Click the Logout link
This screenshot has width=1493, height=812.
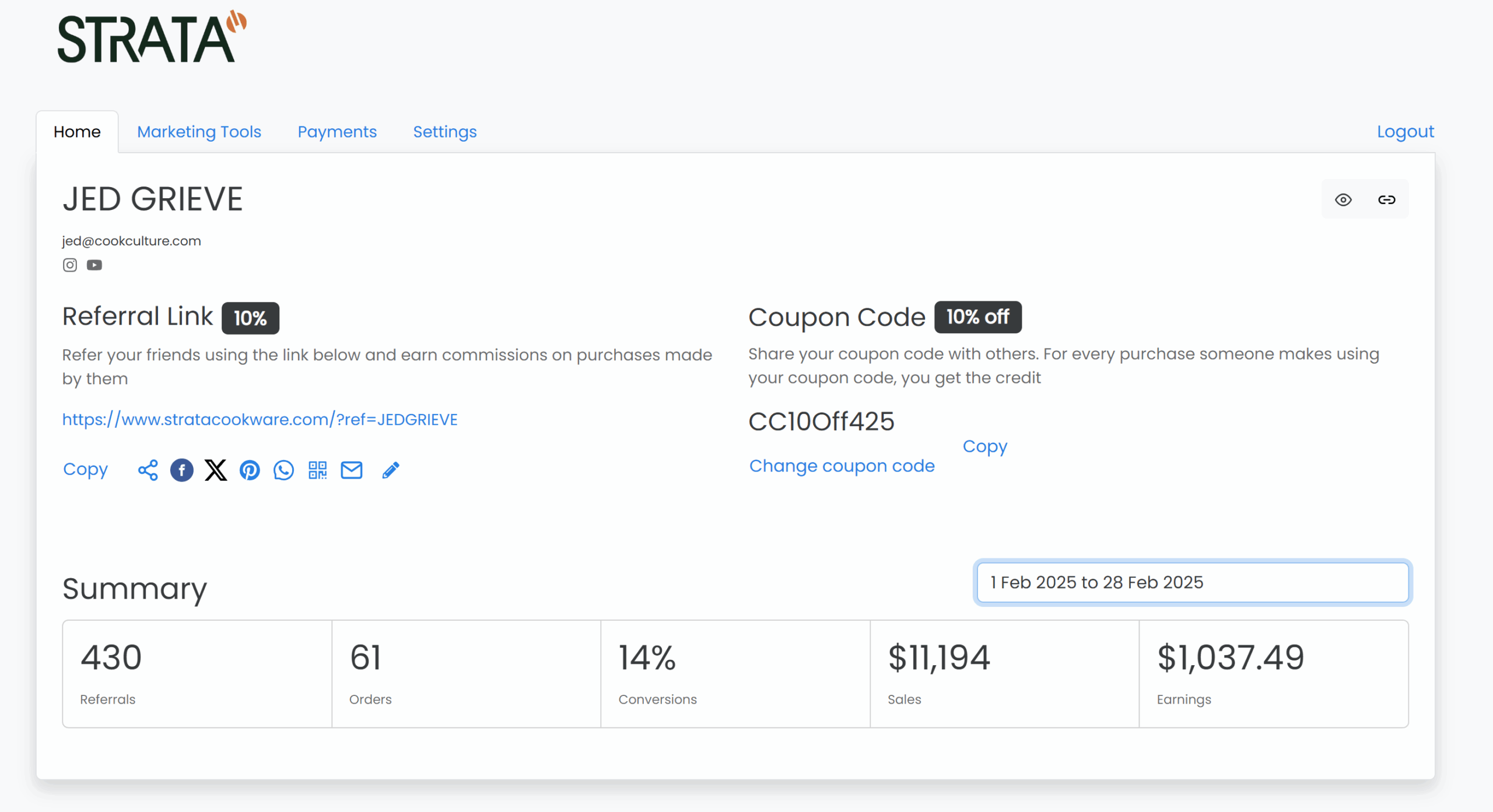click(x=1406, y=132)
